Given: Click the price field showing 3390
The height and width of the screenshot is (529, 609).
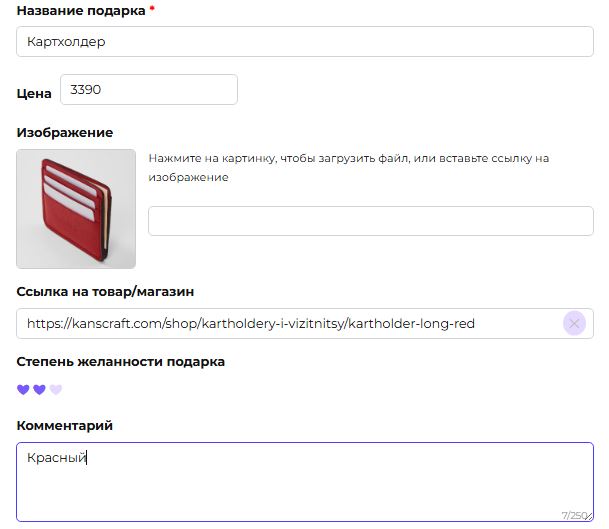Looking at the screenshot, I should [x=149, y=90].
